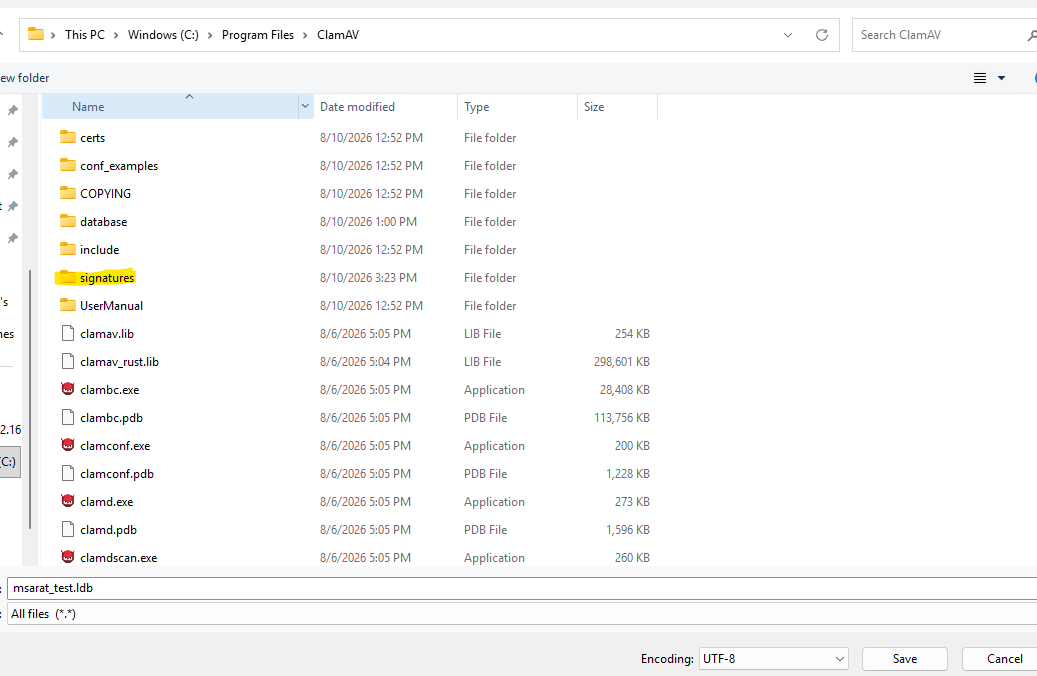Screen dimensions: 1037x676
Task: Click the UserManual folder icon
Action: pyautogui.click(x=67, y=305)
